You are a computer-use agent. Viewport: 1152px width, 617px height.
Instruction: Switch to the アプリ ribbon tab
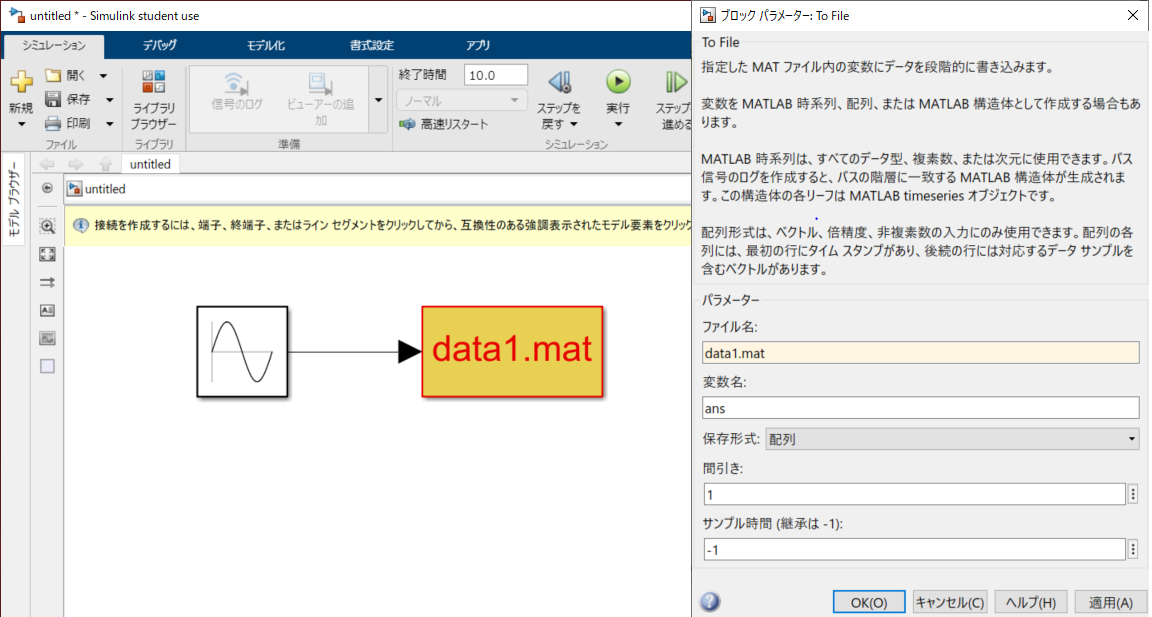pyautogui.click(x=476, y=45)
